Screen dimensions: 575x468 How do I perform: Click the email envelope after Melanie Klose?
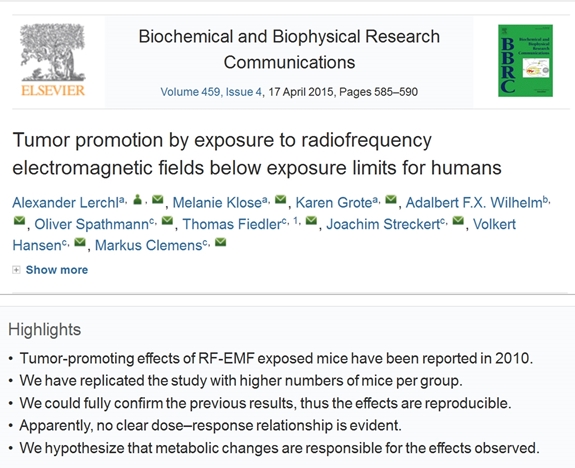pos(281,200)
